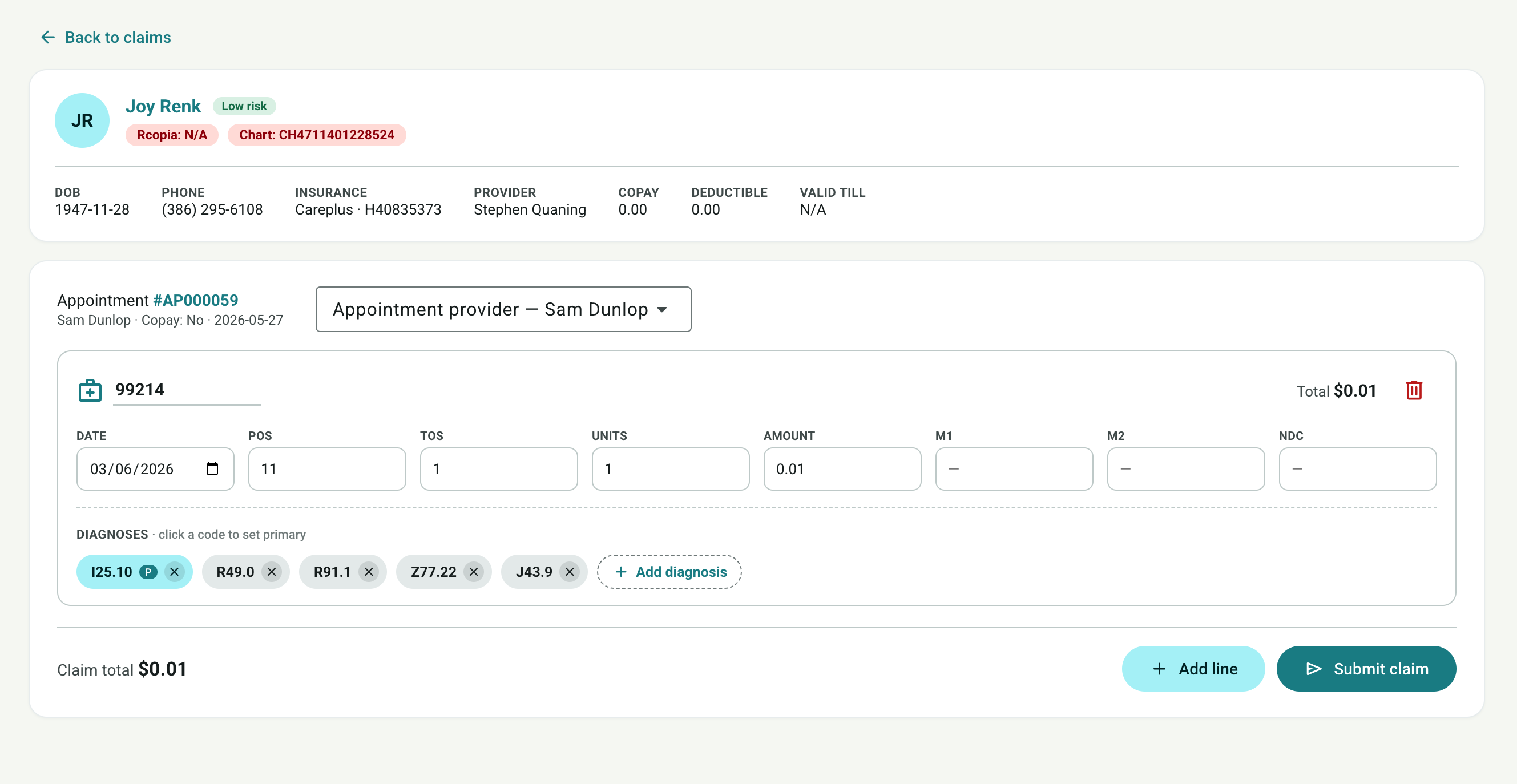Click the Low risk badge
The height and width of the screenshot is (784, 1517).
click(x=244, y=106)
